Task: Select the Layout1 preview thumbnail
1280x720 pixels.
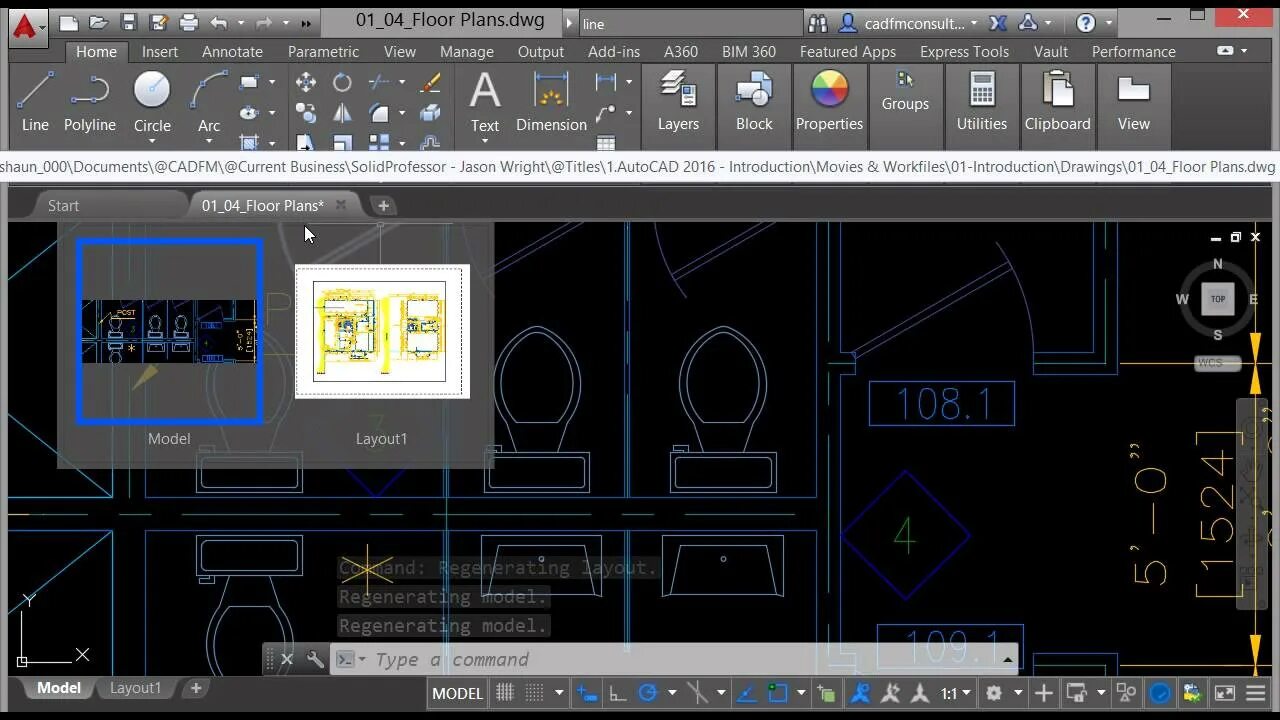Action: tap(382, 331)
